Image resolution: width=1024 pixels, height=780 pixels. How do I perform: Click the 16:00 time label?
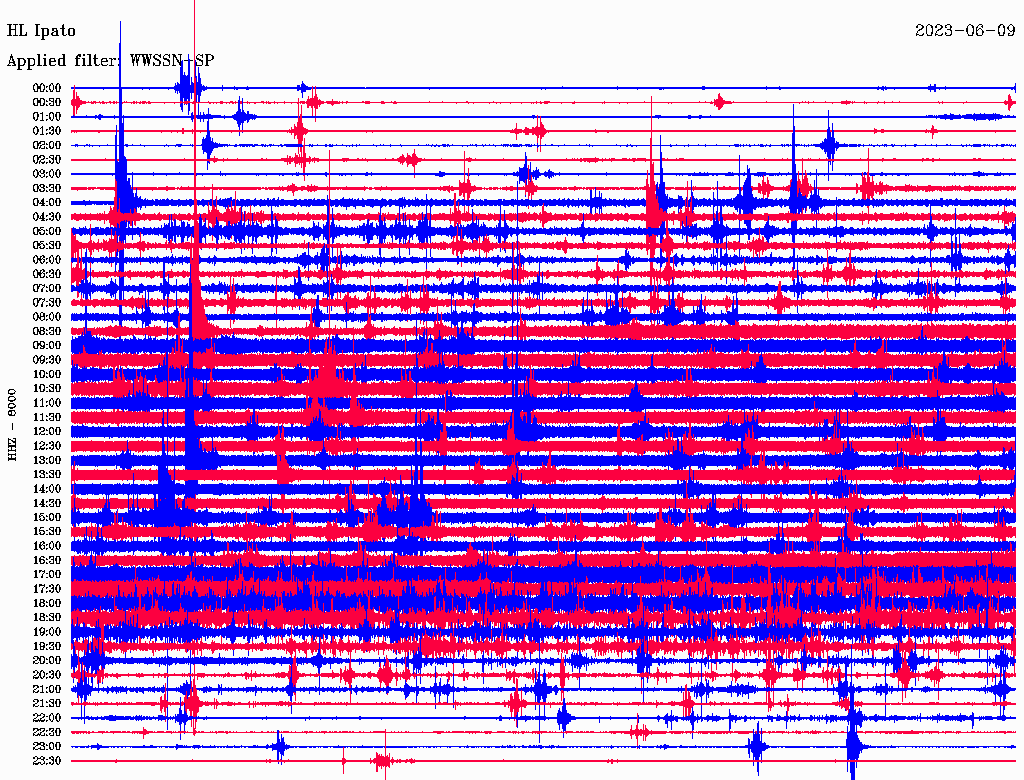tap(47, 546)
